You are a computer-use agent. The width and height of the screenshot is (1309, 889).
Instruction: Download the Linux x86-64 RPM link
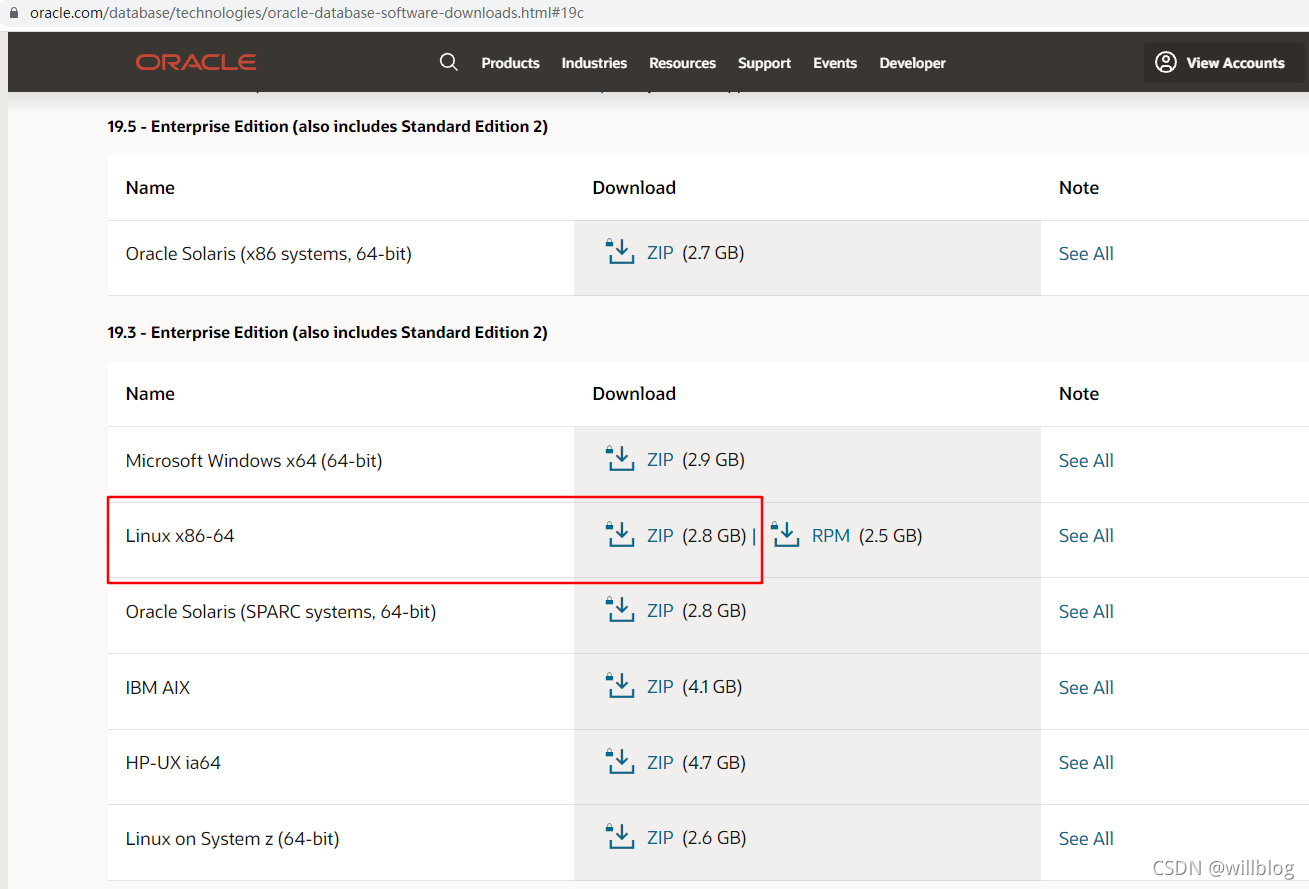point(831,536)
